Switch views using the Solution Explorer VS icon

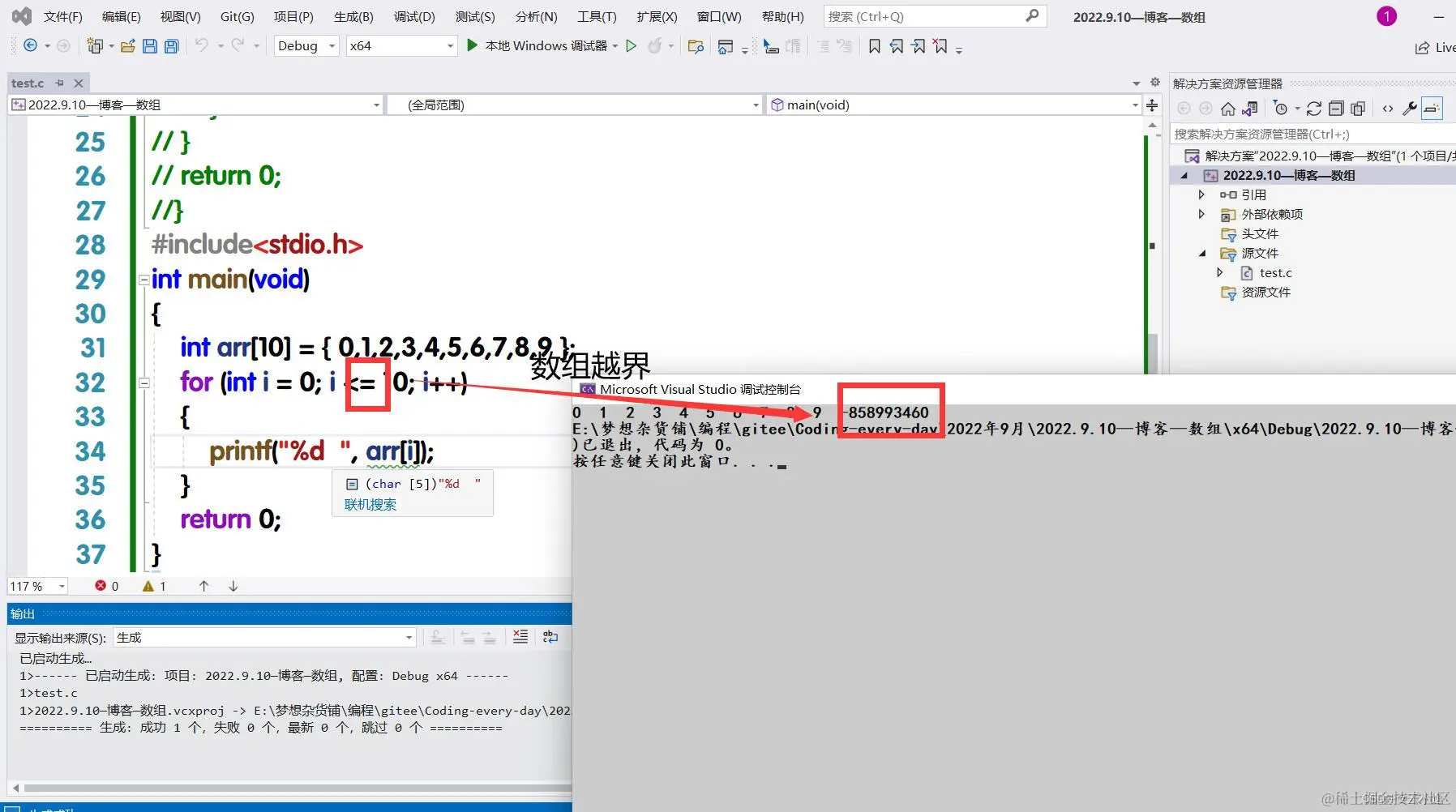(1250, 109)
